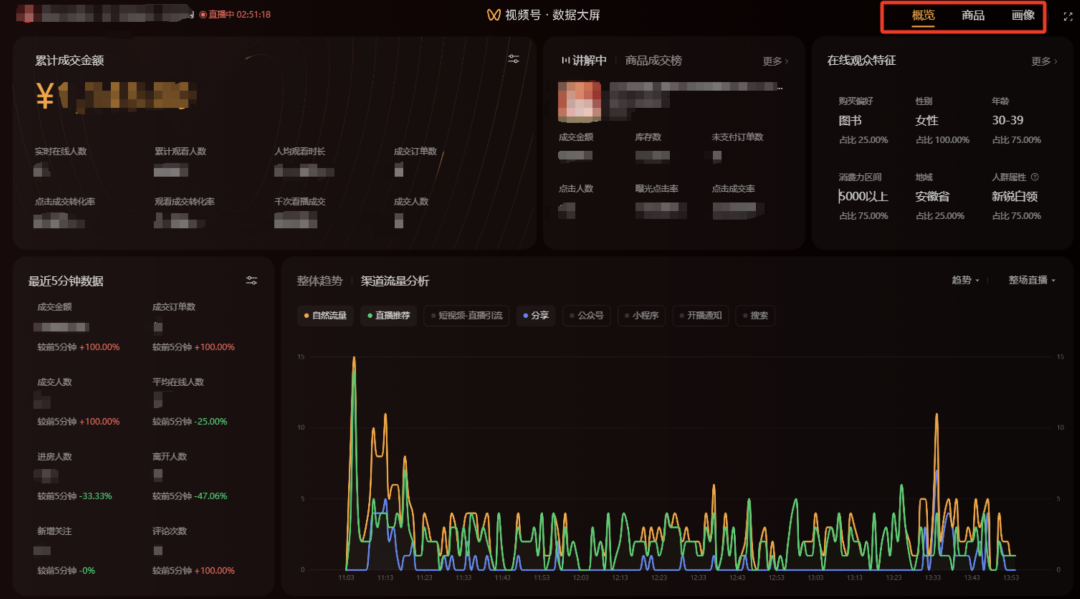Open settings icon in 累计成交金额 panel

[513, 59]
